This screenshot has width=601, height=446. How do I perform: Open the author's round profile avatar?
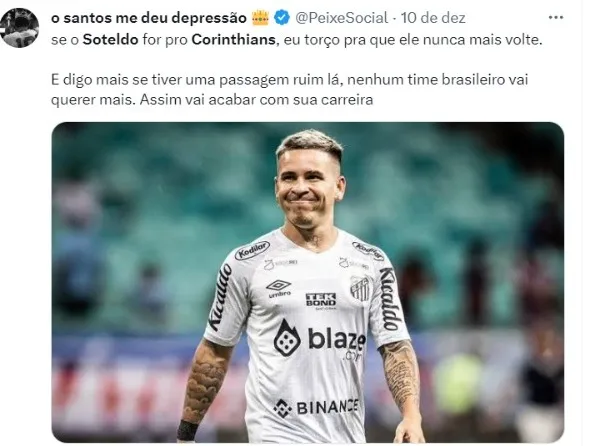coord(19,28)
